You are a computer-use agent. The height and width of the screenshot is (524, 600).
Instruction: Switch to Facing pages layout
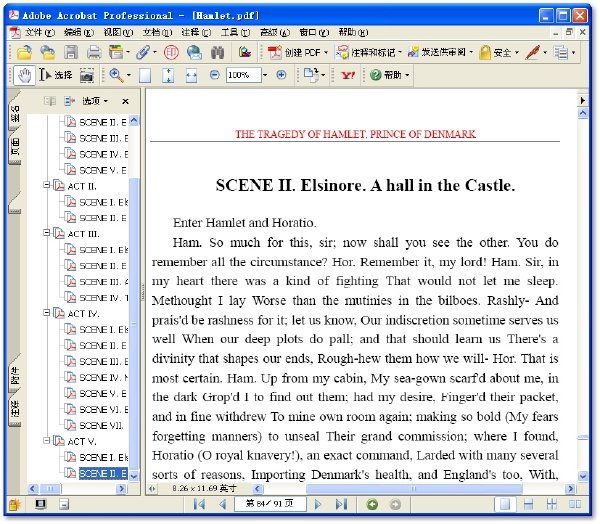tap(575, 504)
